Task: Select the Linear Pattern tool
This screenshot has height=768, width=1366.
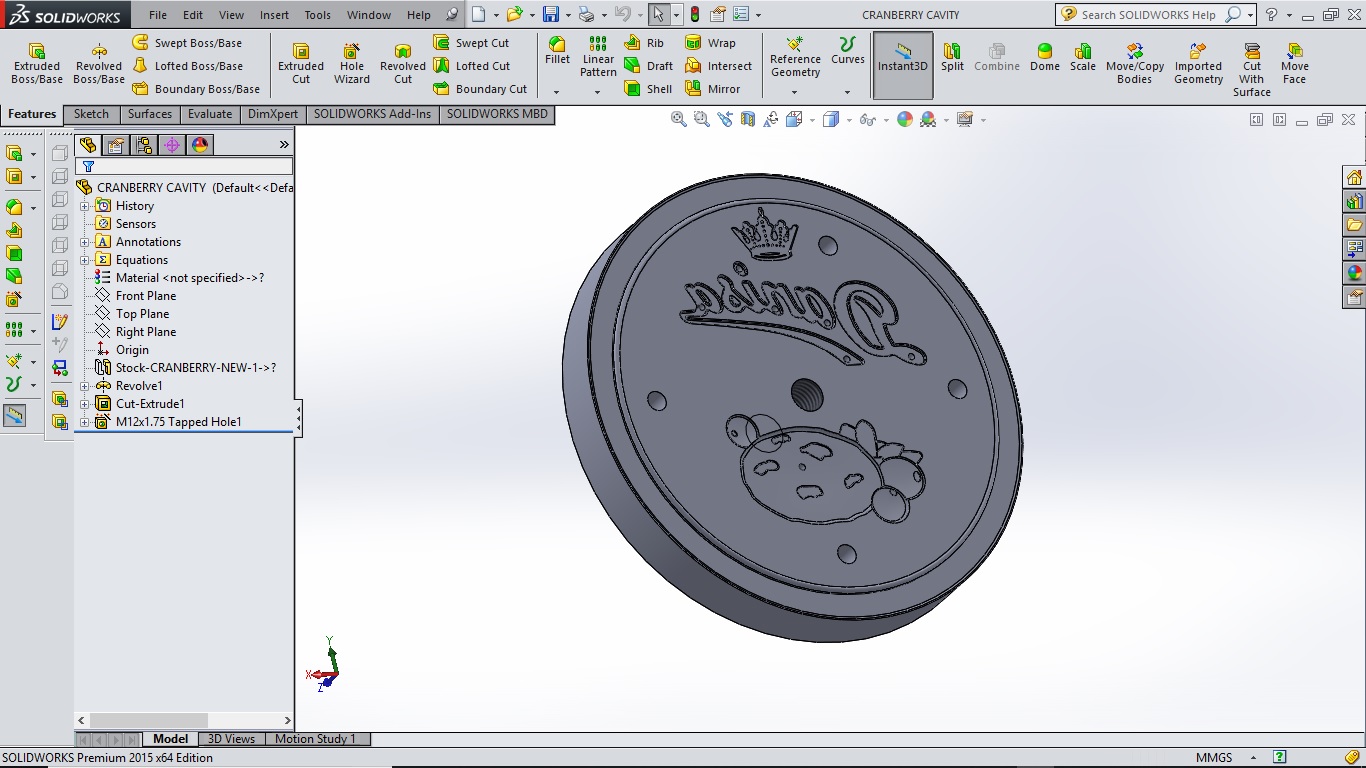Action: tap(598, 57)
